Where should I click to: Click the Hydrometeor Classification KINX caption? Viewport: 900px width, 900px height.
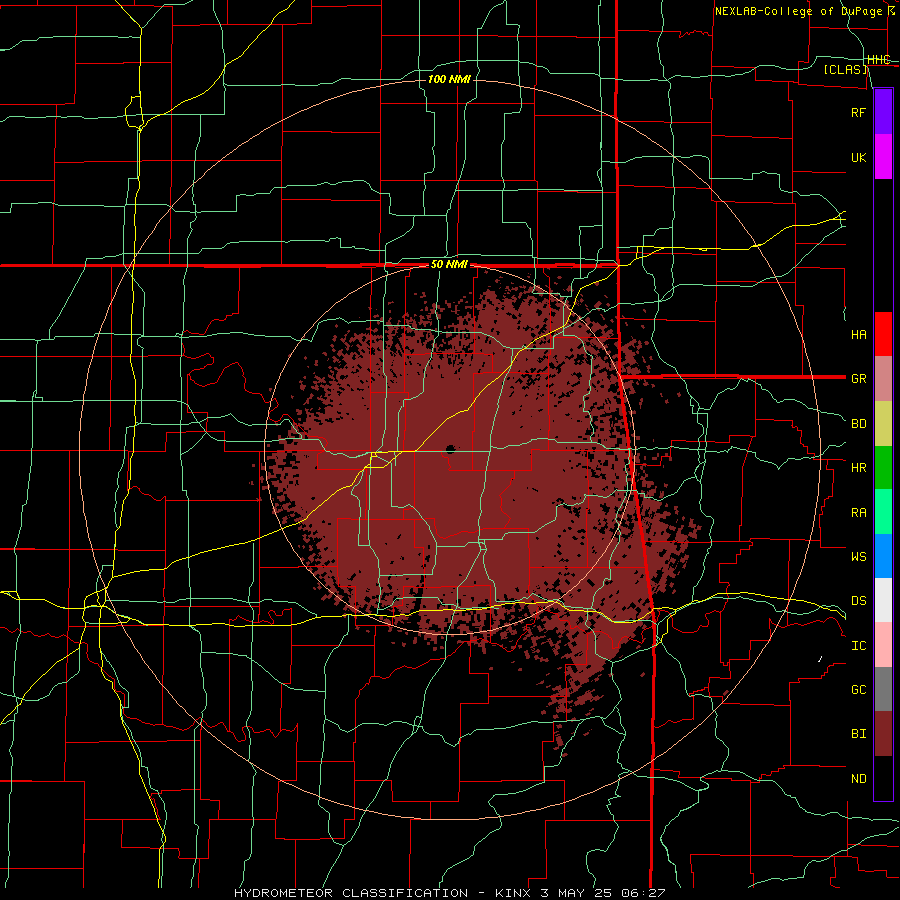(x=449, y=893)
